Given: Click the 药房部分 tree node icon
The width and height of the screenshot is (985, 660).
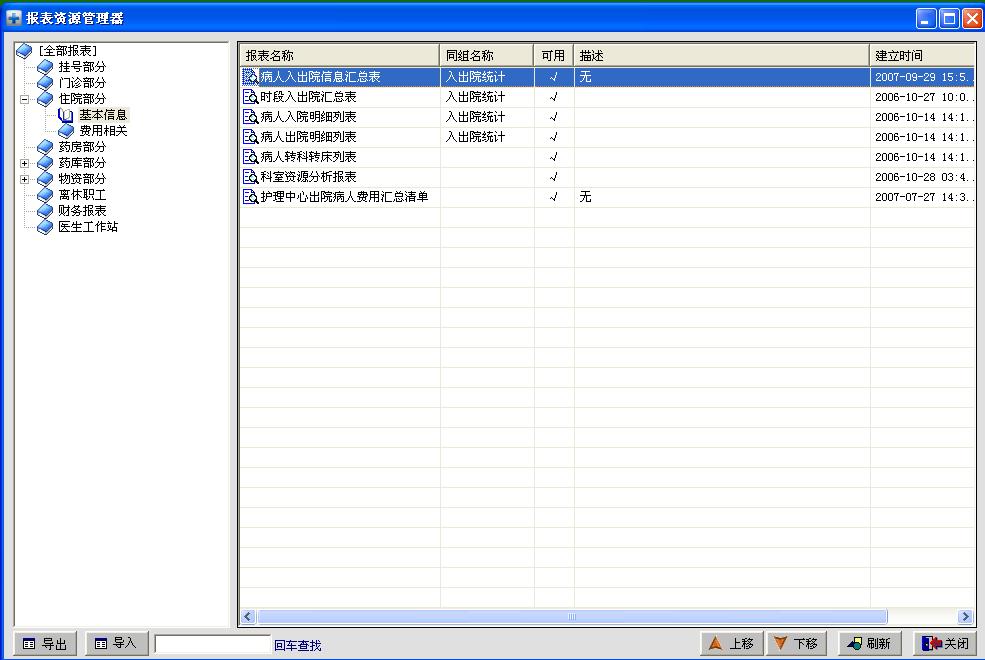Looking at the screenshot, I should point(45,147).
